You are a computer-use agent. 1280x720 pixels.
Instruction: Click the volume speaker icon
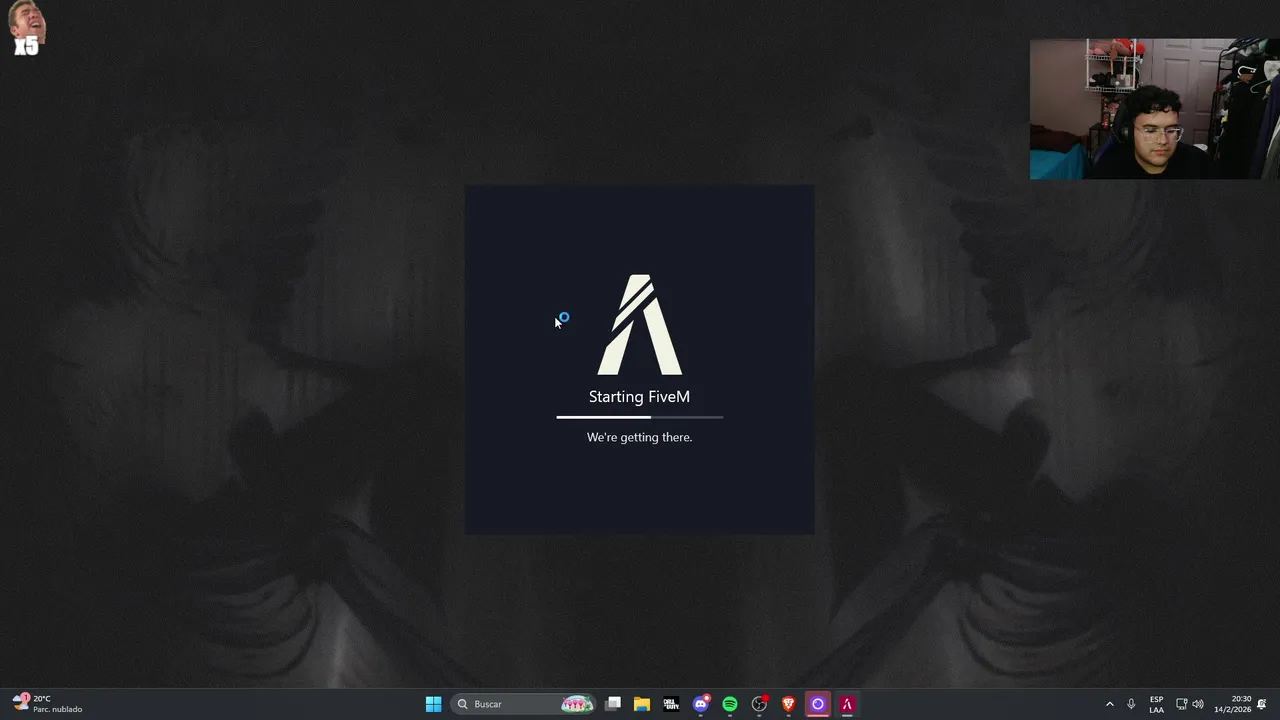(1198, 704)
